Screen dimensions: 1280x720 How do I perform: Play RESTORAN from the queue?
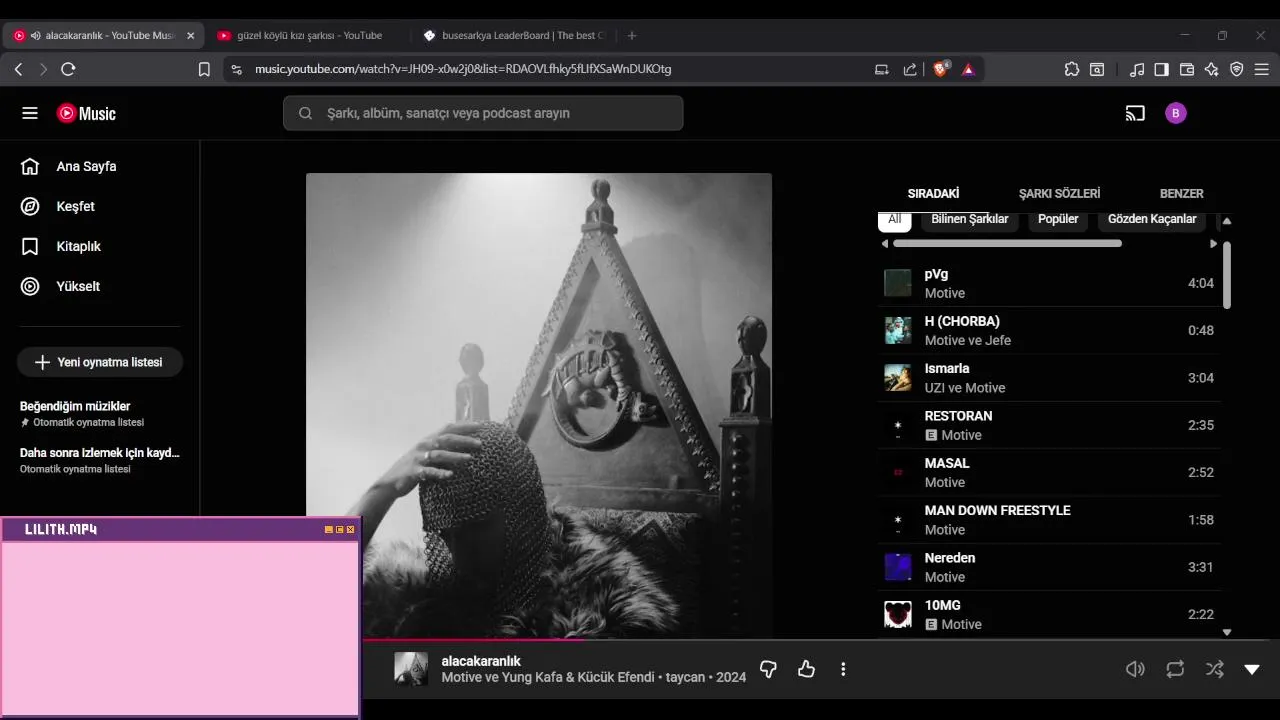pos(1049,425)
